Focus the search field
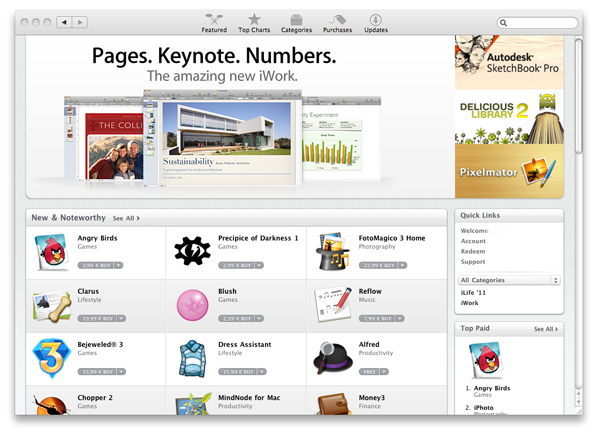This screenshot has height=437, width=600. 537,23
